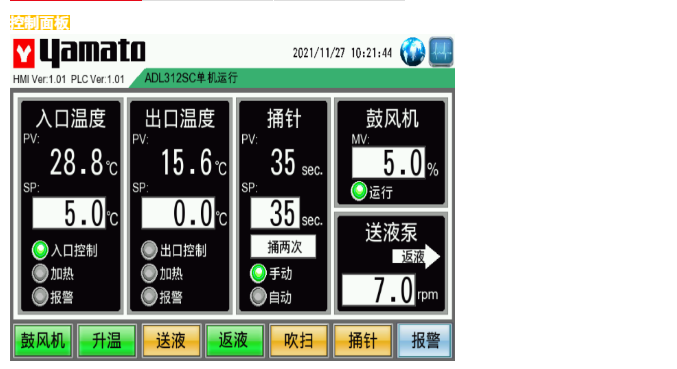This screenshot has height=369, width=677.
Task: Toggle the 入口控制 indicator
Action: click(40, 250)
